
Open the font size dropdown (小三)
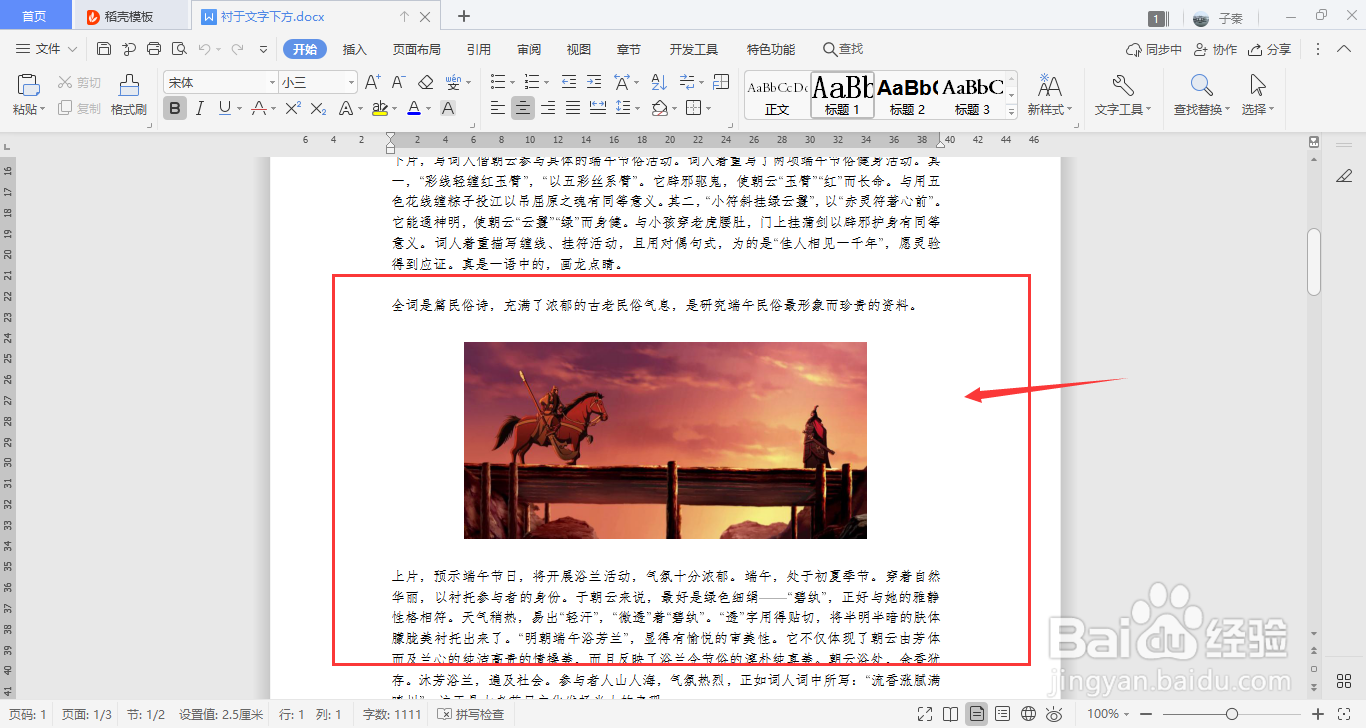[x=350, y=82]
